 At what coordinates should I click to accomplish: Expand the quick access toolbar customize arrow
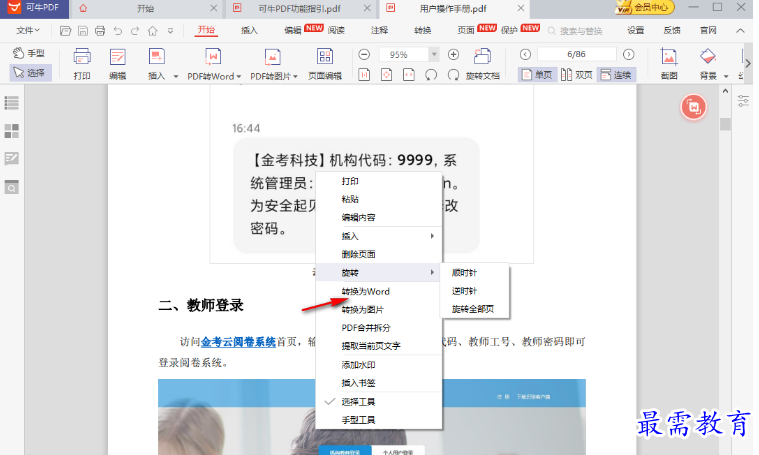[170, 31]
